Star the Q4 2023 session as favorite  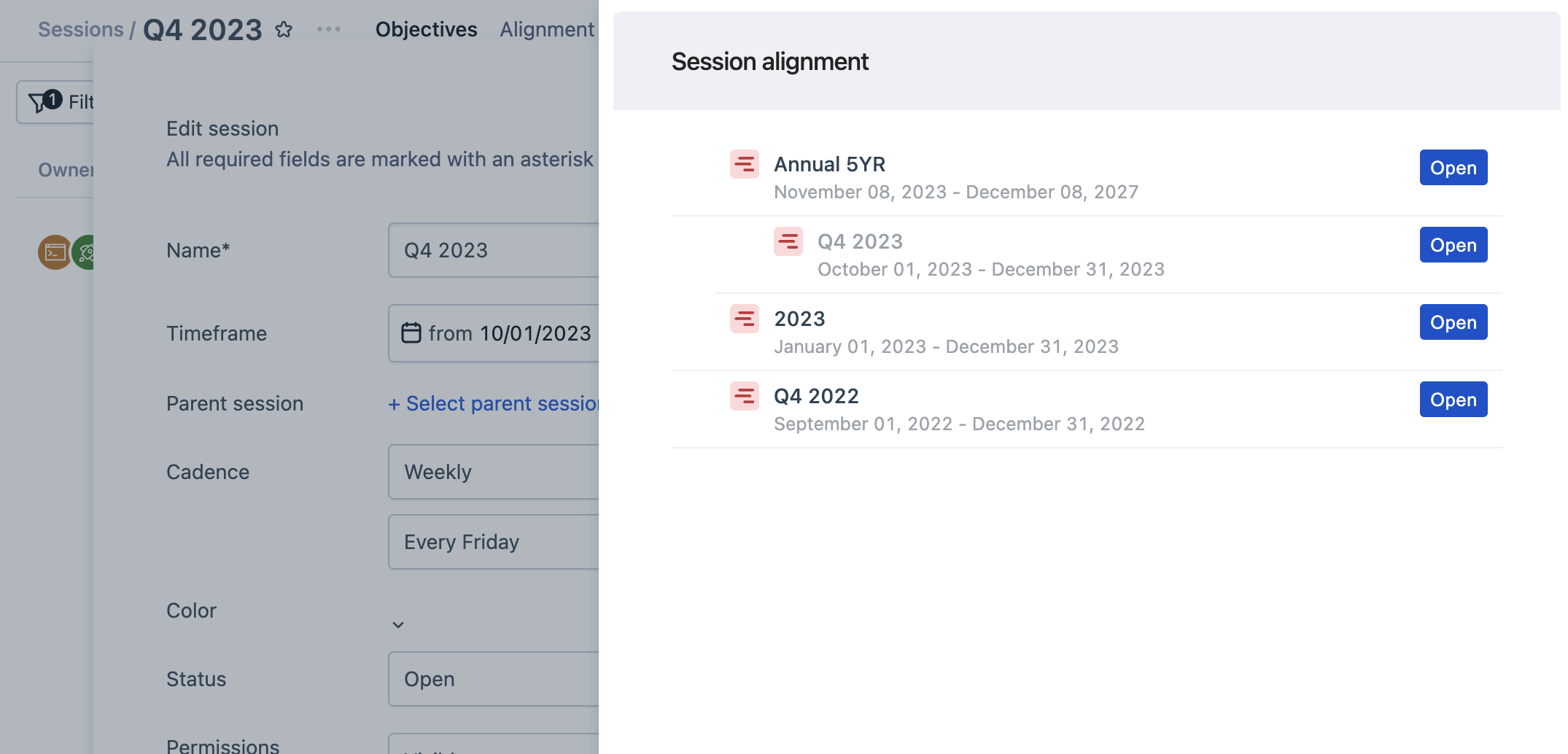[x=284, y=30]
